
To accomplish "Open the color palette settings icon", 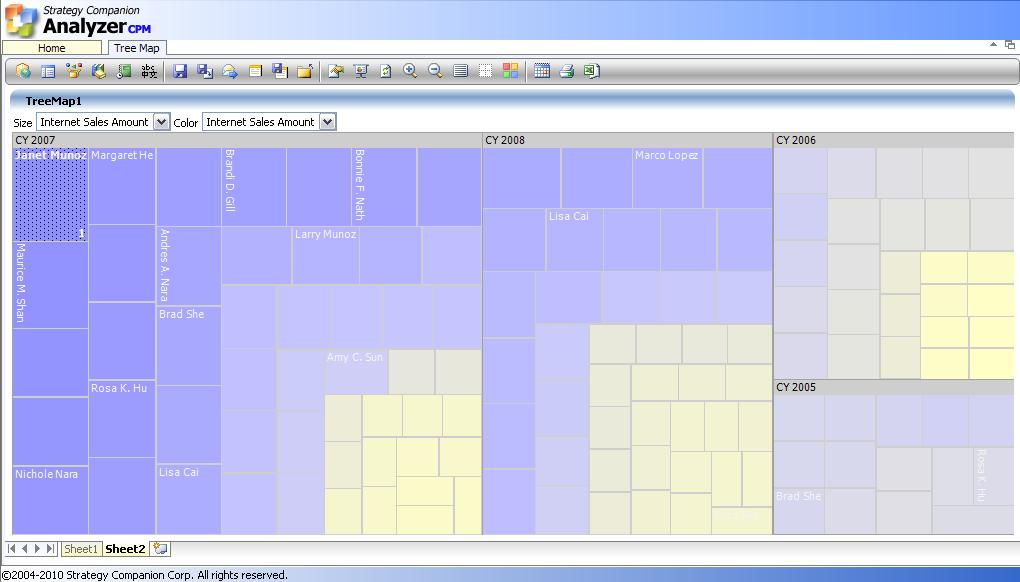I will click(512, 71).
